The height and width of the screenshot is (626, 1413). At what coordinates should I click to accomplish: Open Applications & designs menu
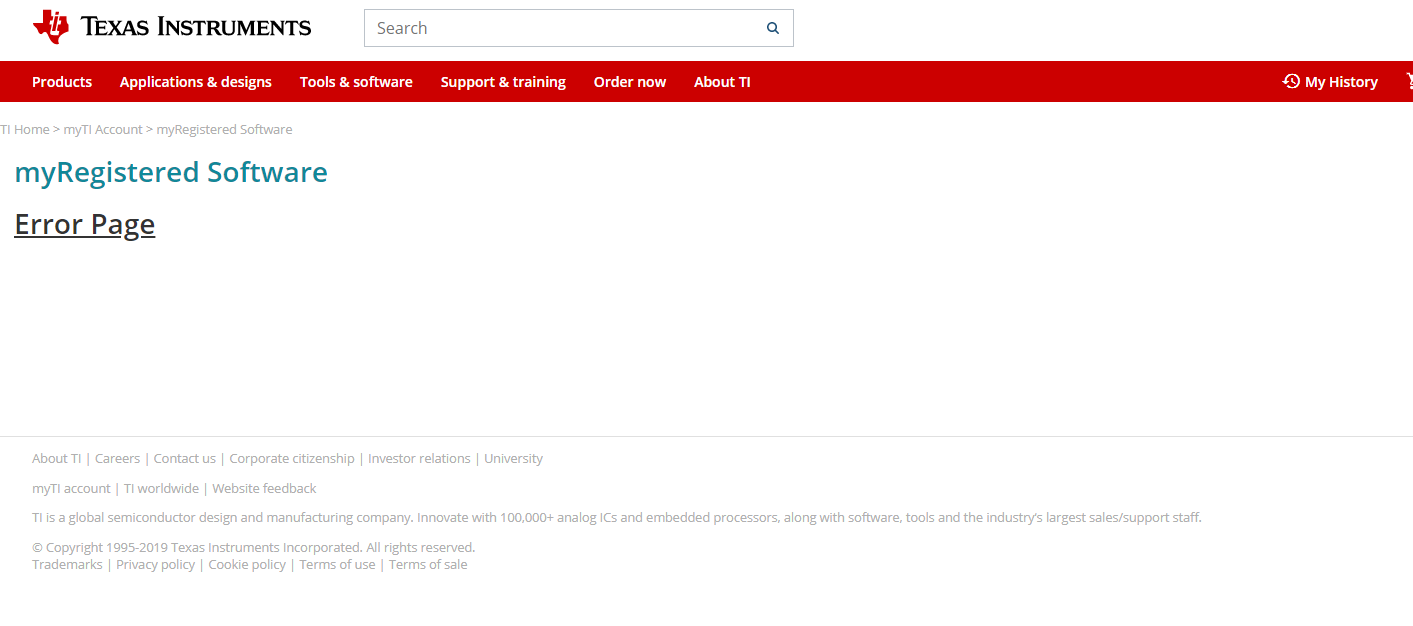[x=196, y=82]
